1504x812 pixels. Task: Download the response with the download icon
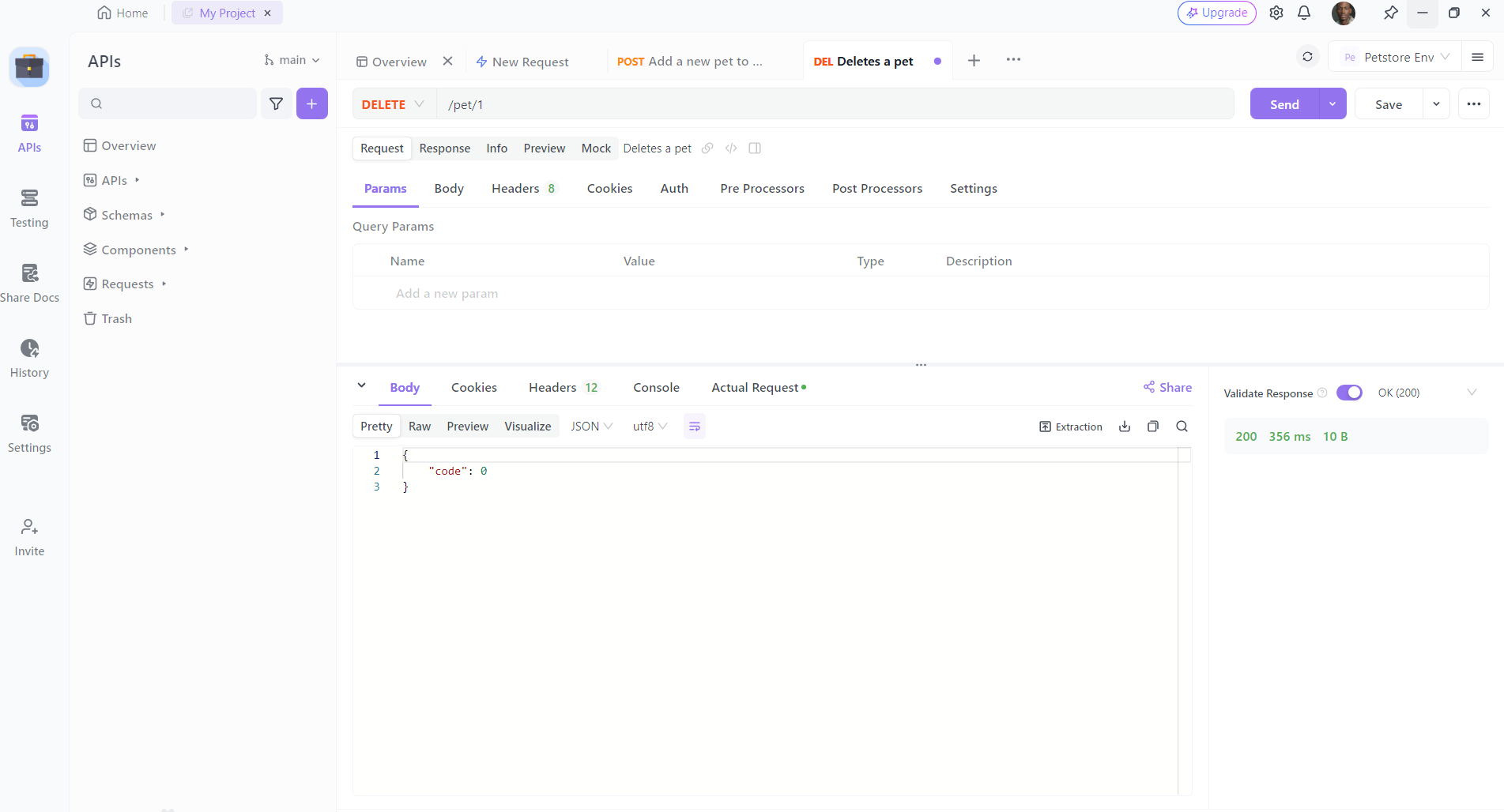1125,427
